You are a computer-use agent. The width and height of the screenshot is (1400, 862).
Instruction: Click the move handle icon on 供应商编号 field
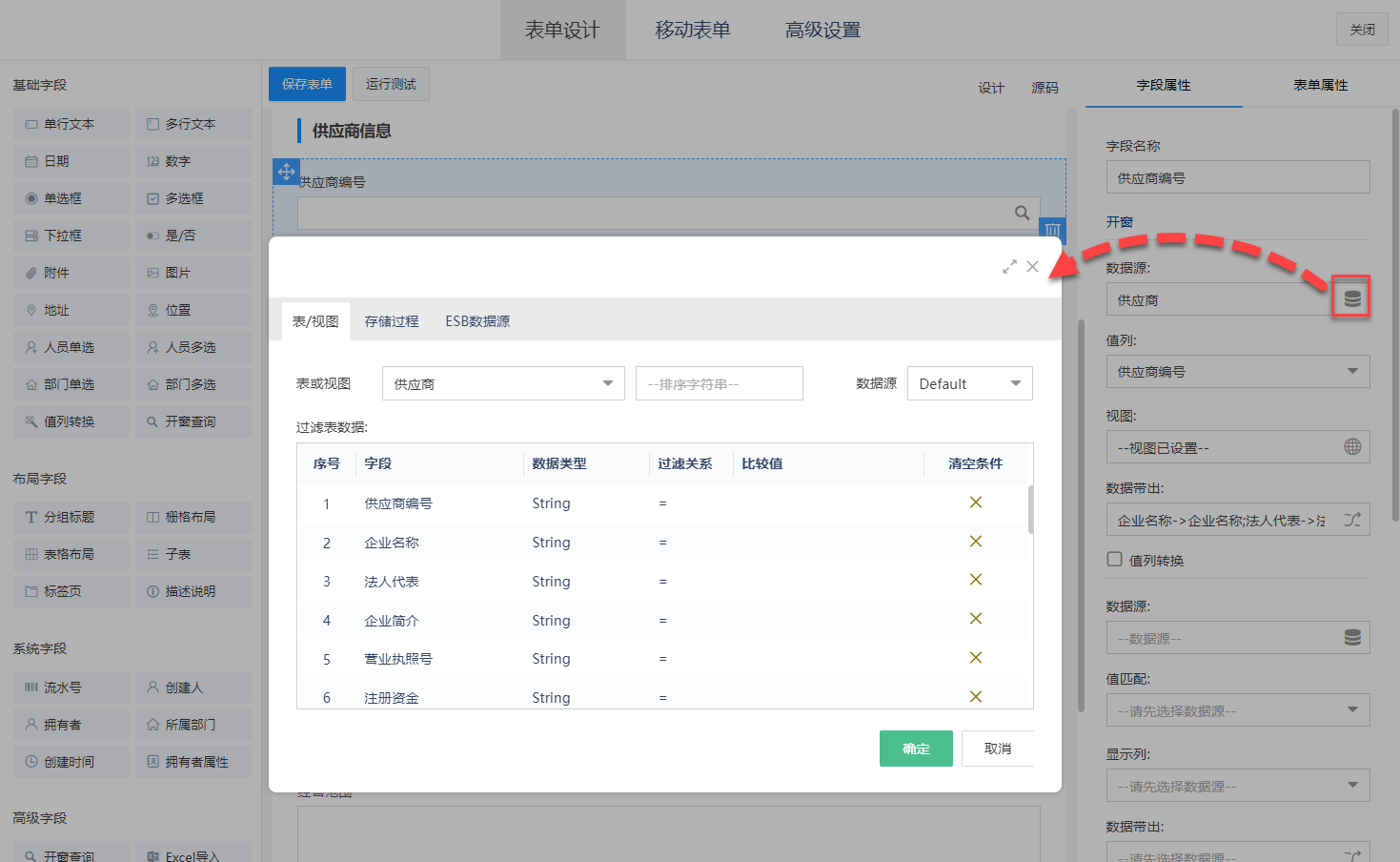coord(287,172)
